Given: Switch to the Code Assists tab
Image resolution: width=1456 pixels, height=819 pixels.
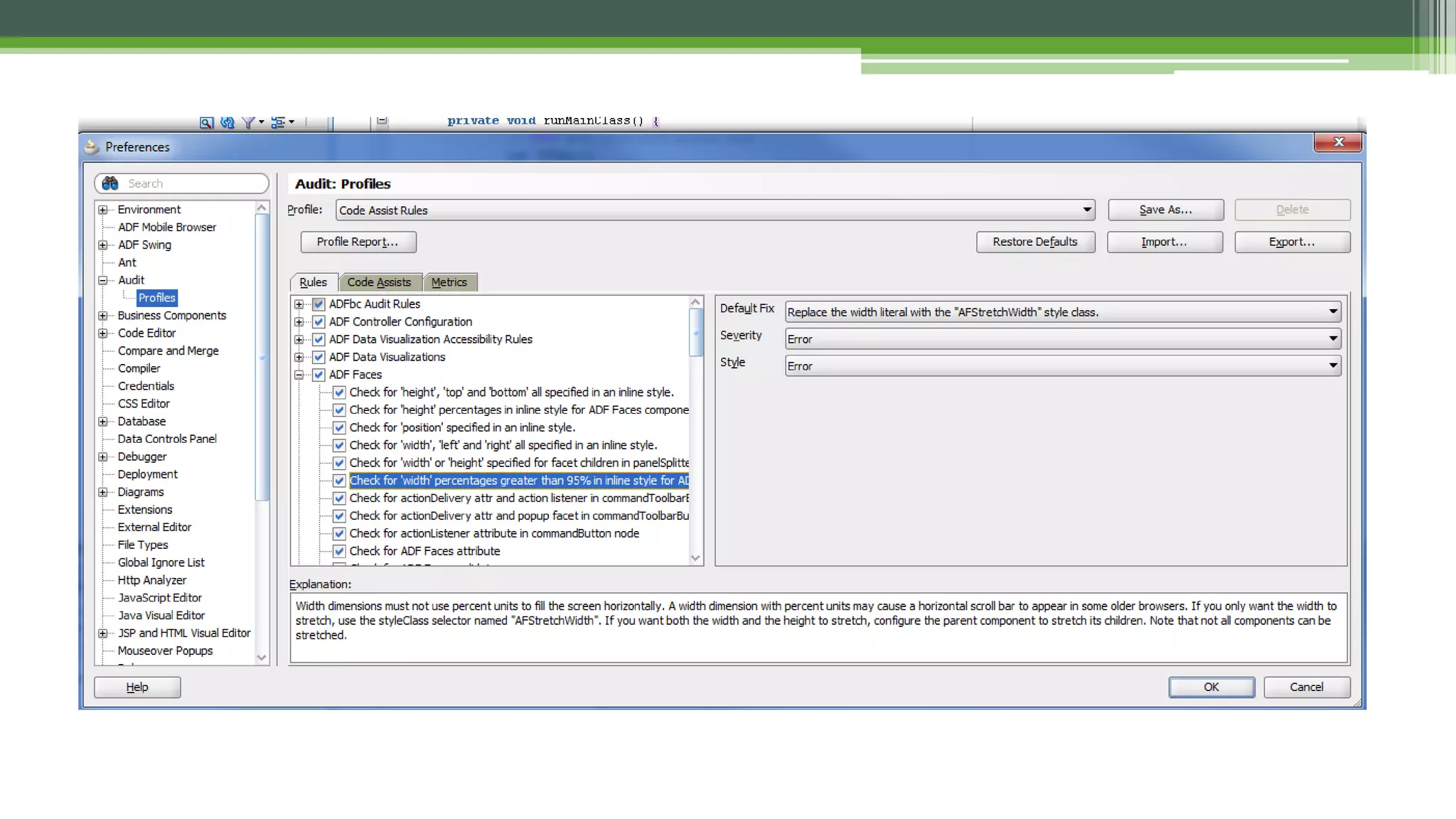Looking at the screenshot, I should pyautogui.click(x=379, y=282).
